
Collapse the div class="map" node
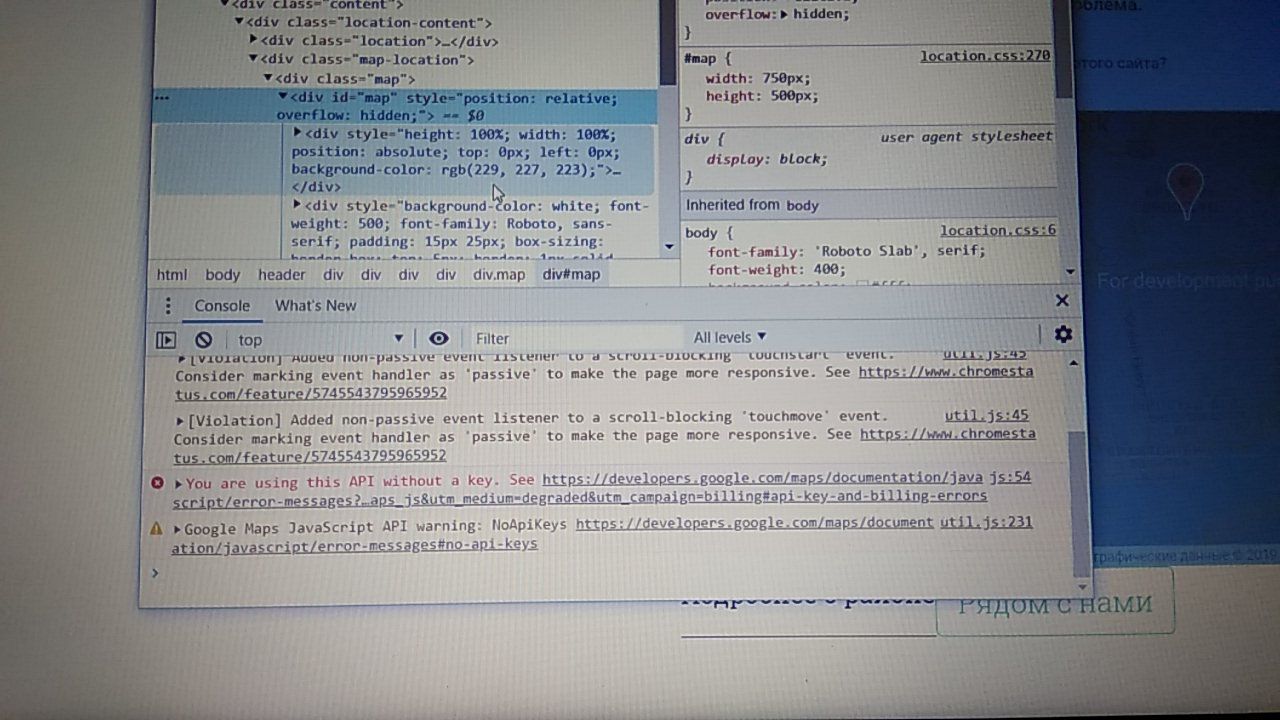(268, 78)
